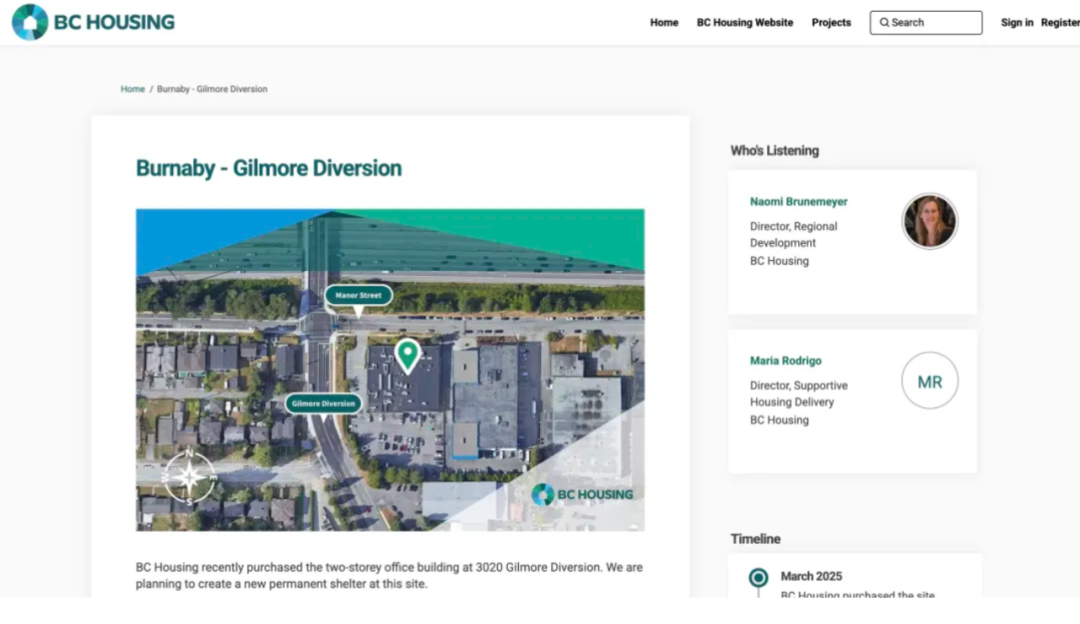Click the BC Housing watermark logo on map
The width and height of the screenshot is (1080, 624).
coord(582,495)
